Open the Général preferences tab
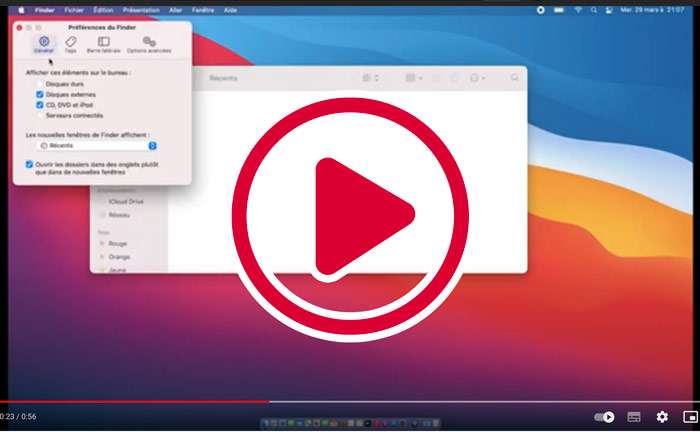Viewport: 700px width, 432px height. pos(44,45)
